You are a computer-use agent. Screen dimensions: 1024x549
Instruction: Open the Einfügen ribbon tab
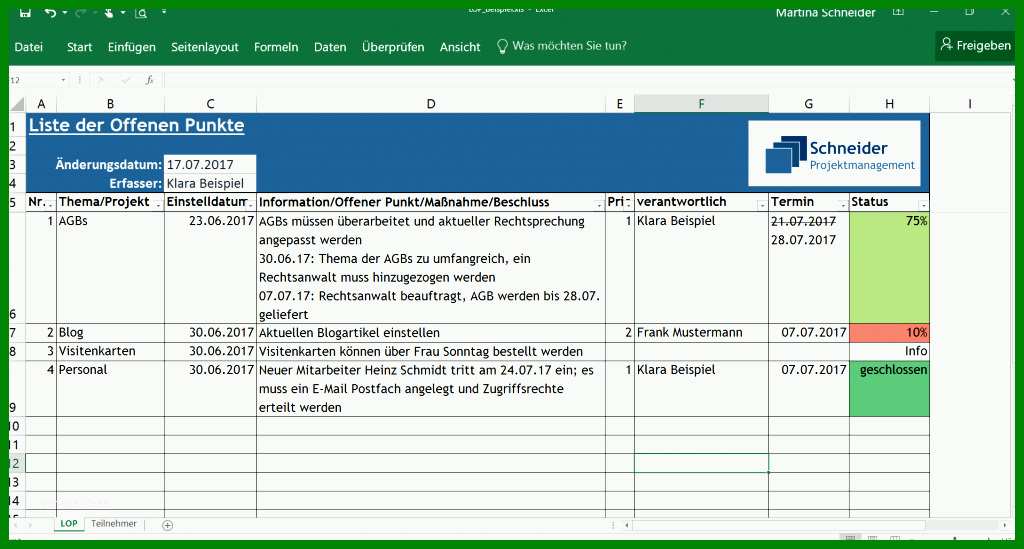click(132, 47)
